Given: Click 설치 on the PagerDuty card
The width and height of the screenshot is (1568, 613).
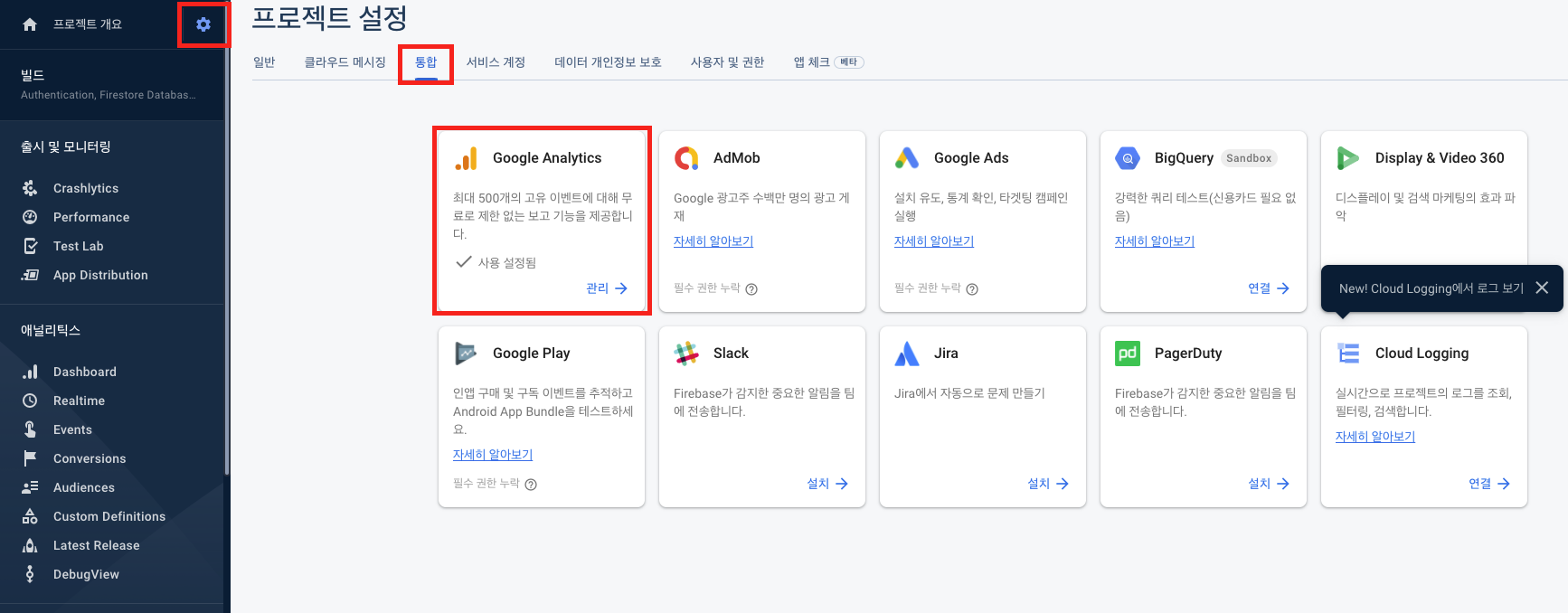Looking at the screenshot, I should (1269, 484).
